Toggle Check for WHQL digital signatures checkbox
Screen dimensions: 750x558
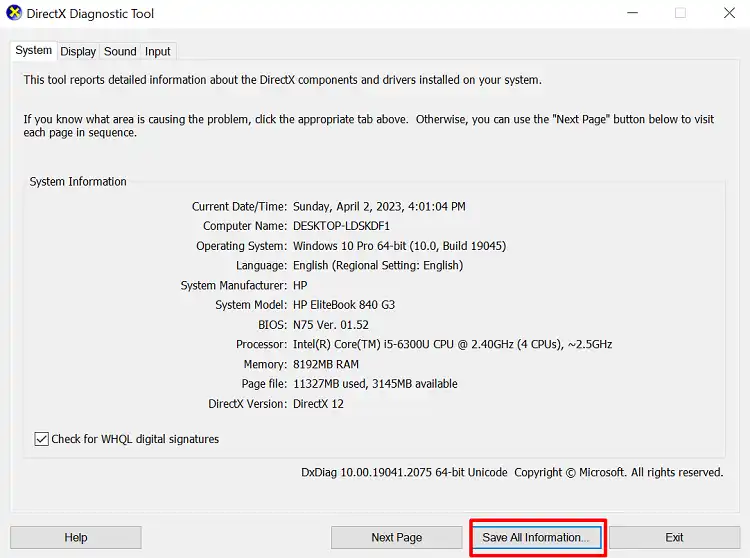42,439
